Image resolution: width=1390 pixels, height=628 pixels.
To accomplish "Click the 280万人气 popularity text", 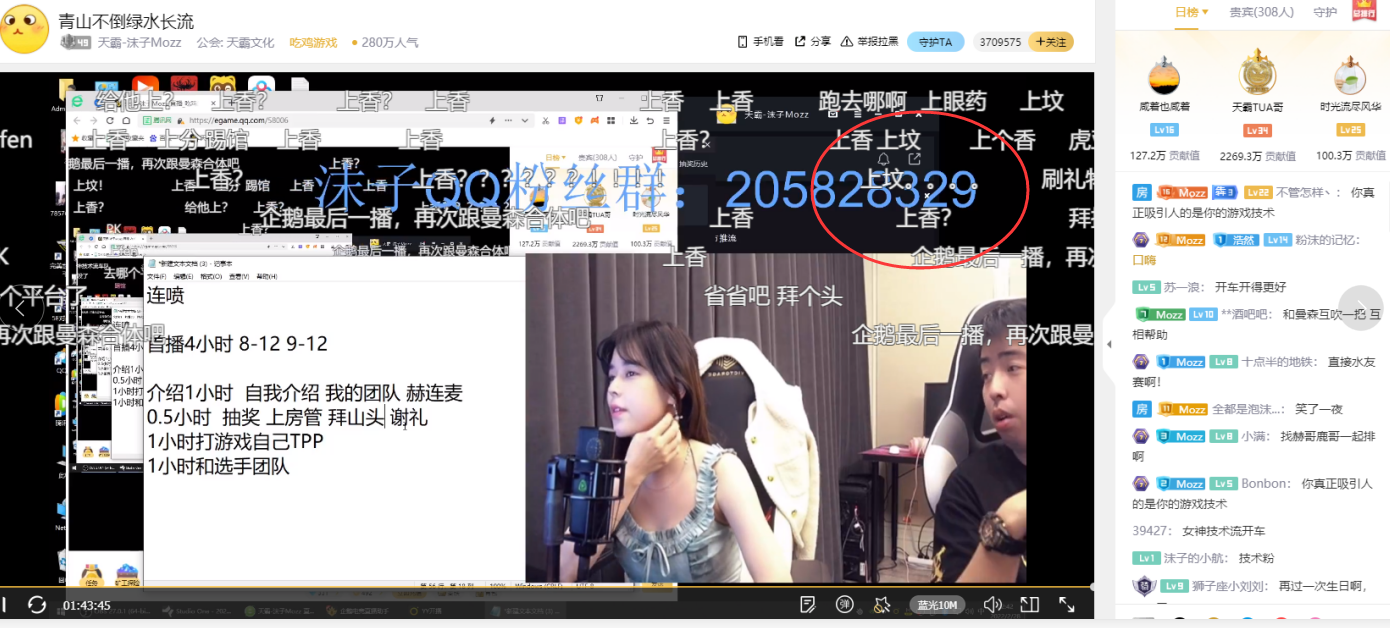I will click(x=390, y=43).
